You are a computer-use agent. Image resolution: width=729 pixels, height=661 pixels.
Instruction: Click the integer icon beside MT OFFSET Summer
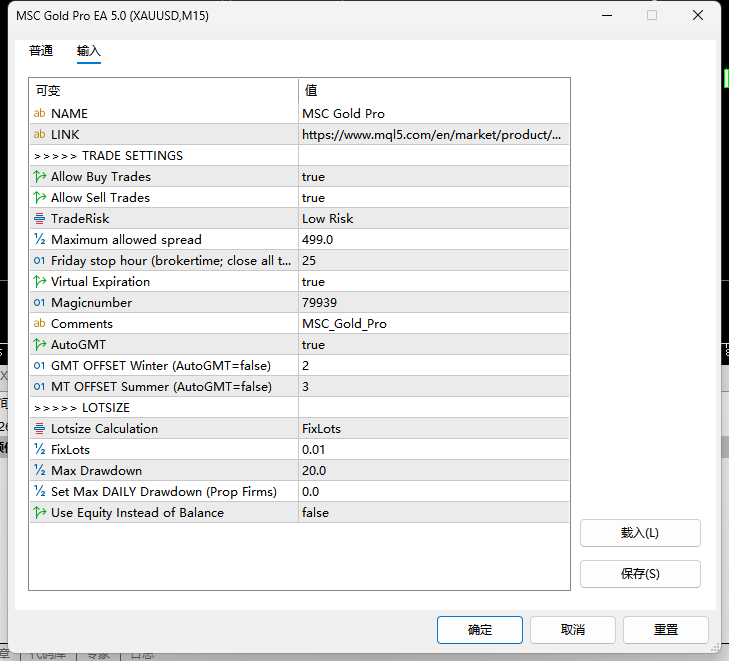click(40, 386)
